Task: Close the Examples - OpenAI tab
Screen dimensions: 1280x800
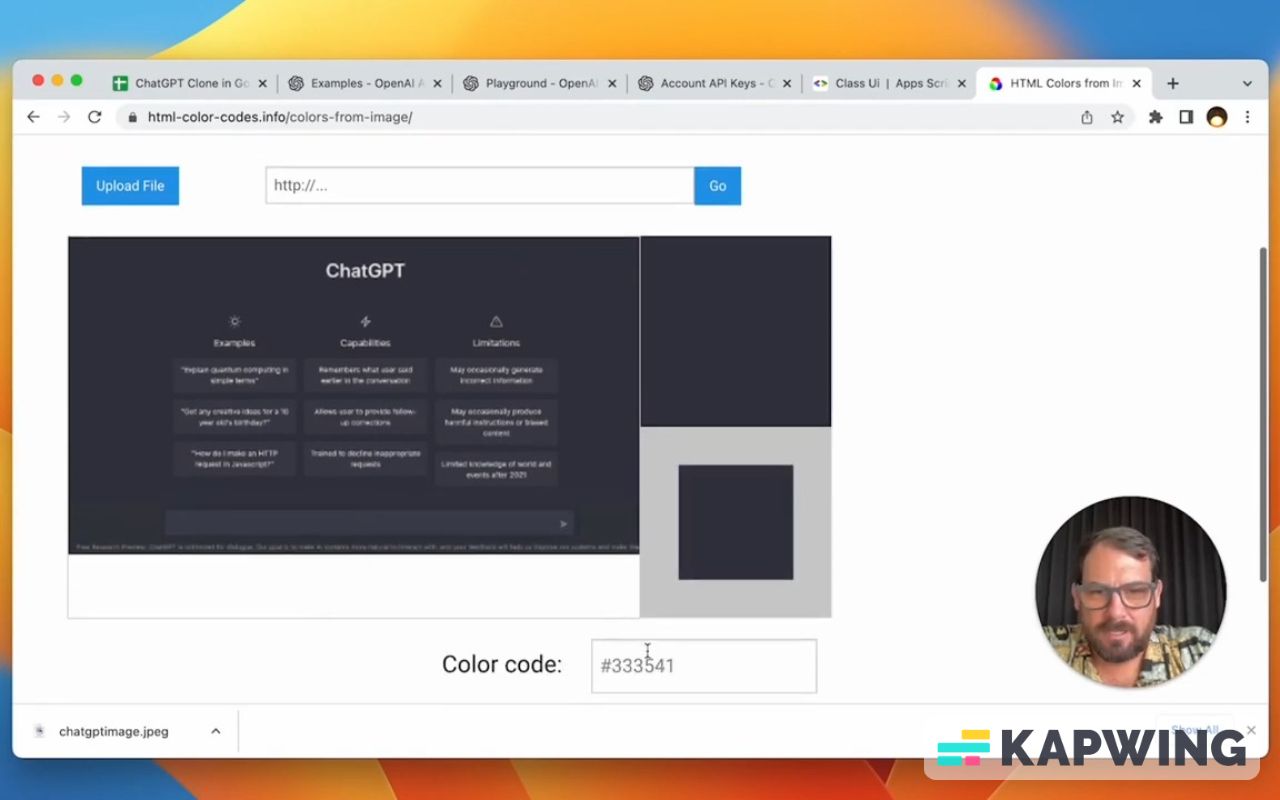Action: [x=437, y=84]
